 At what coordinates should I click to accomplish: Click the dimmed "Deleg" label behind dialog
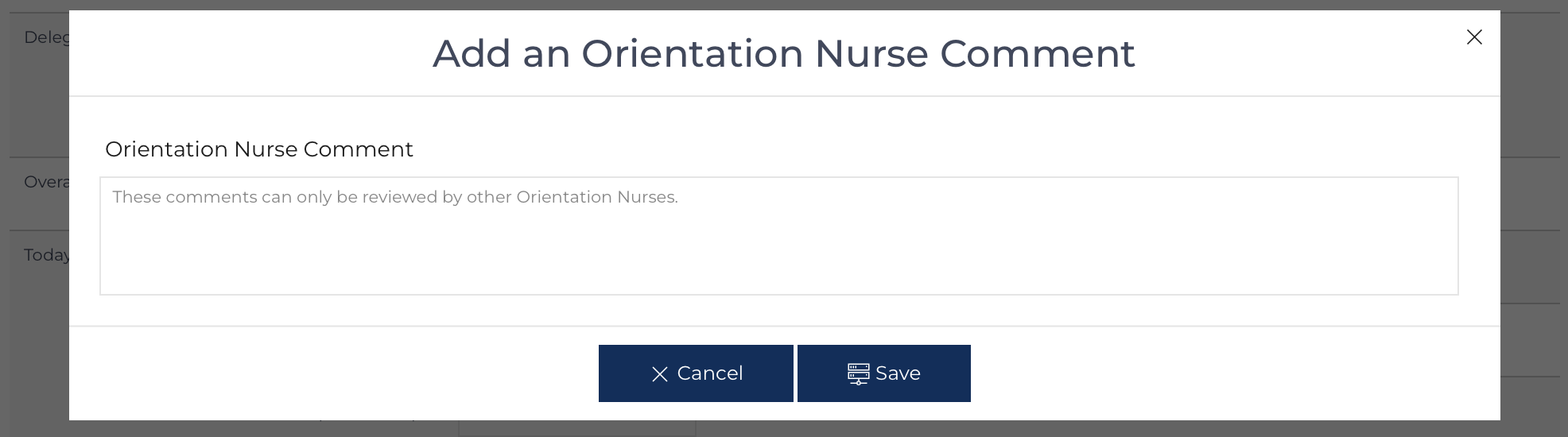tap(46, 37)
